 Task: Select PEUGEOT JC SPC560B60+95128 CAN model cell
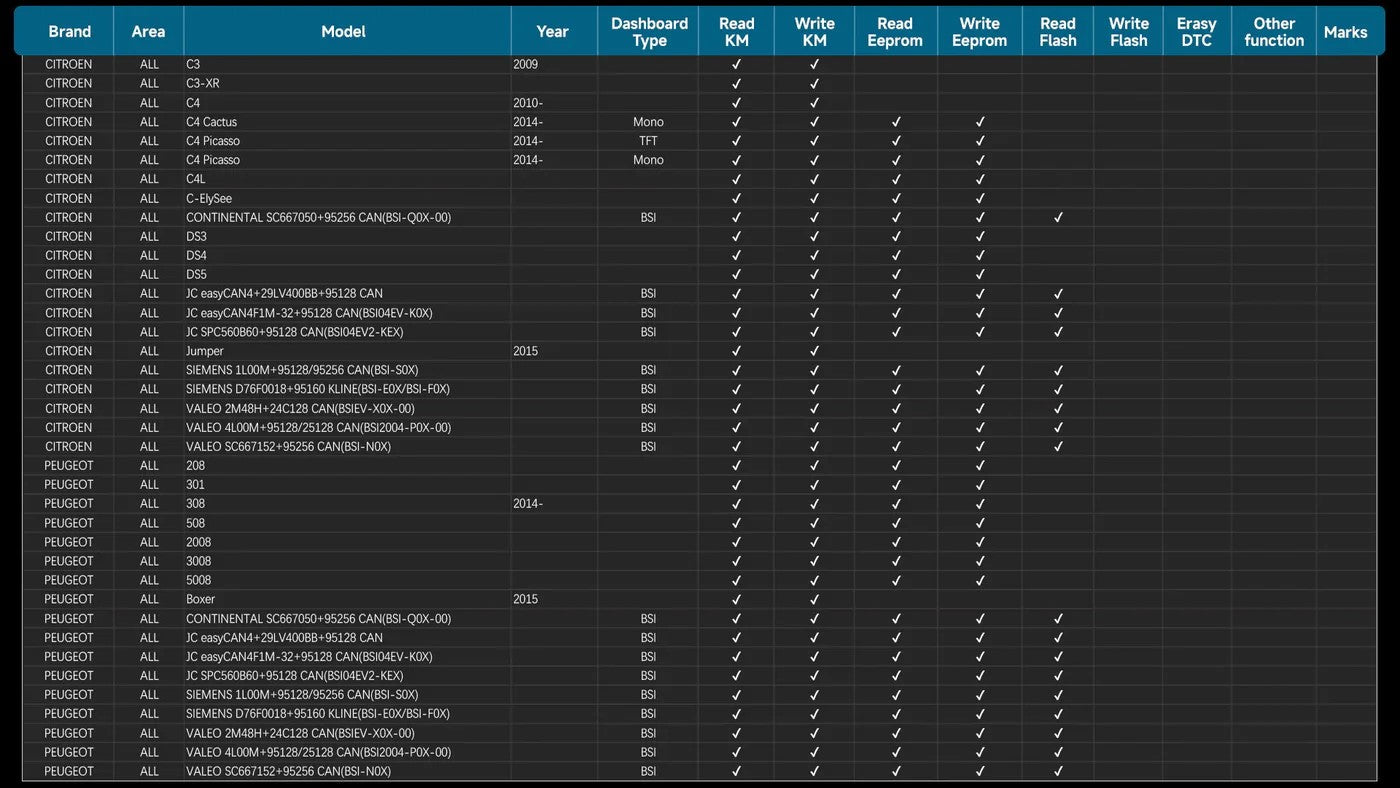(347, 676)
